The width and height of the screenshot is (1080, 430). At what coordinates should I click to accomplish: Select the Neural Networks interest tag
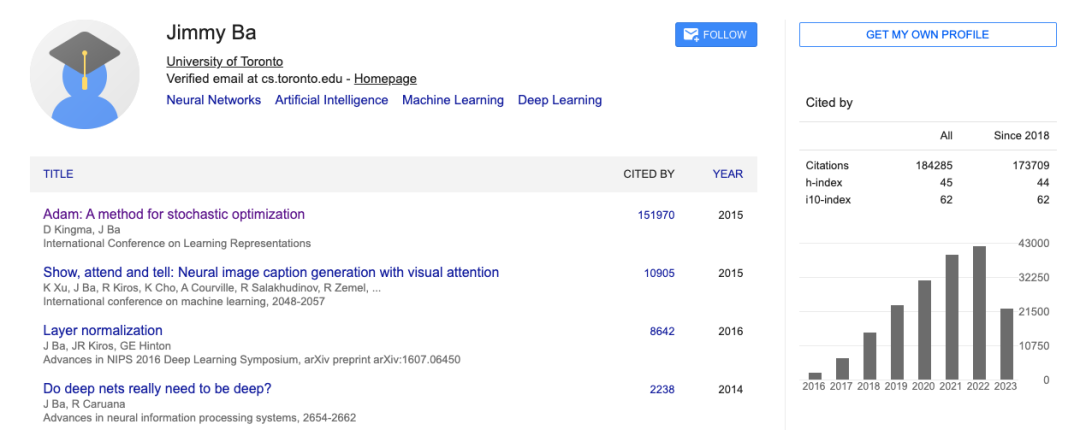tap(213, 100)
